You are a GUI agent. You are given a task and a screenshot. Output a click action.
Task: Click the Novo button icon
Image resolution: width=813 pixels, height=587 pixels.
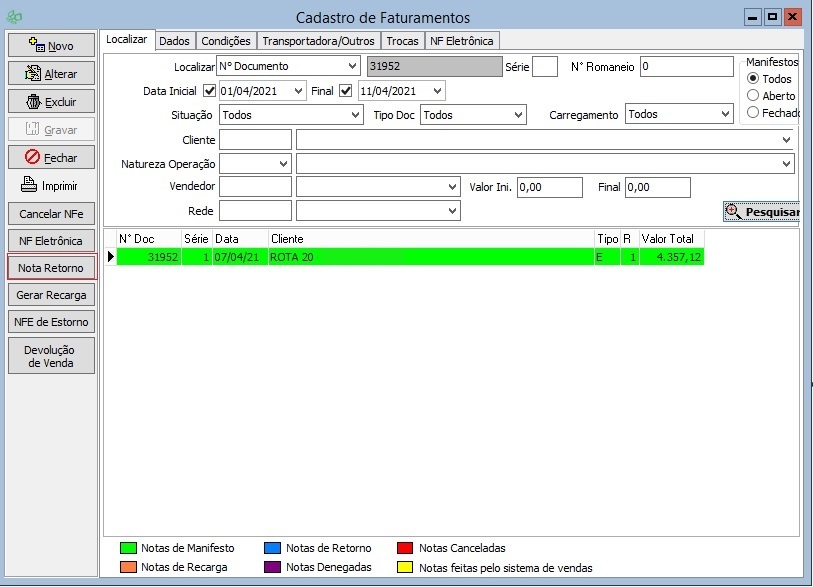[x=37, y=46]
